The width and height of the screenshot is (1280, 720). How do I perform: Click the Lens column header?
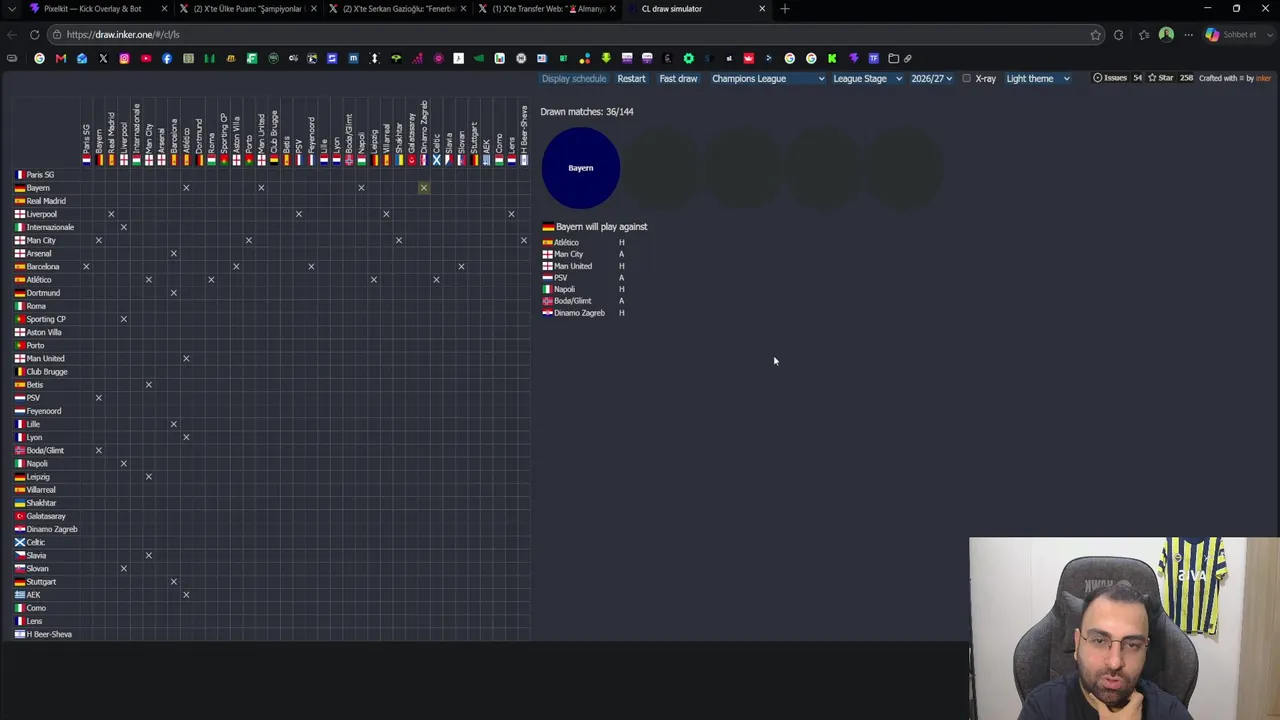coord(511,148)
